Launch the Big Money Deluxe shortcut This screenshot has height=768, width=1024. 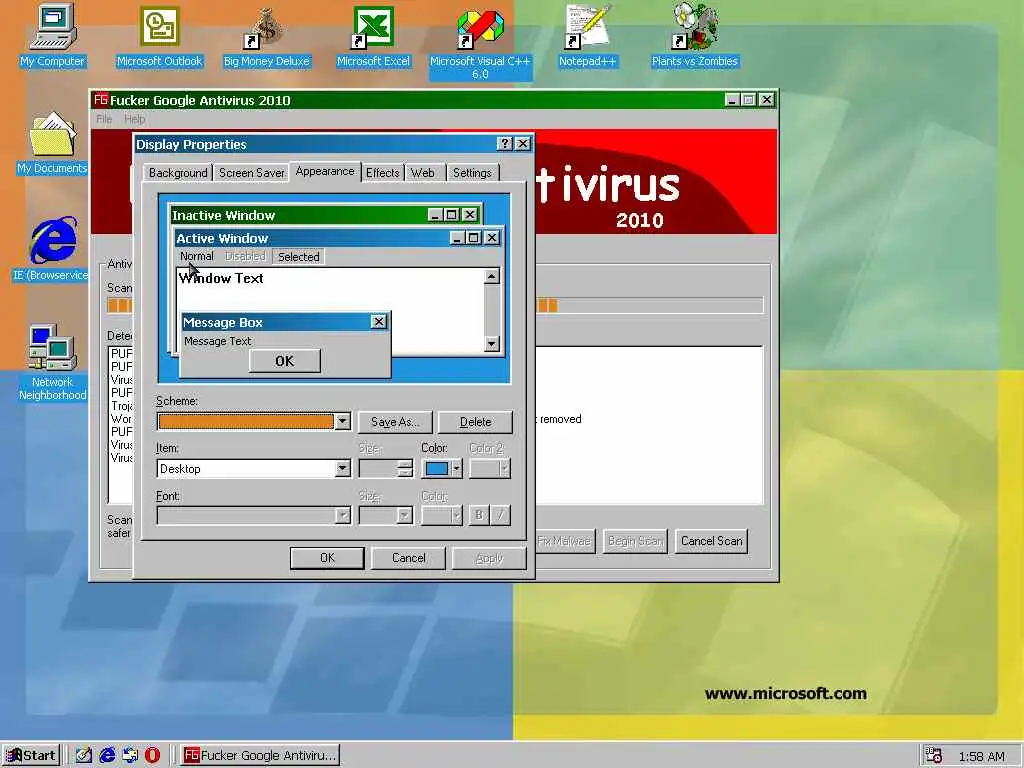266,36
